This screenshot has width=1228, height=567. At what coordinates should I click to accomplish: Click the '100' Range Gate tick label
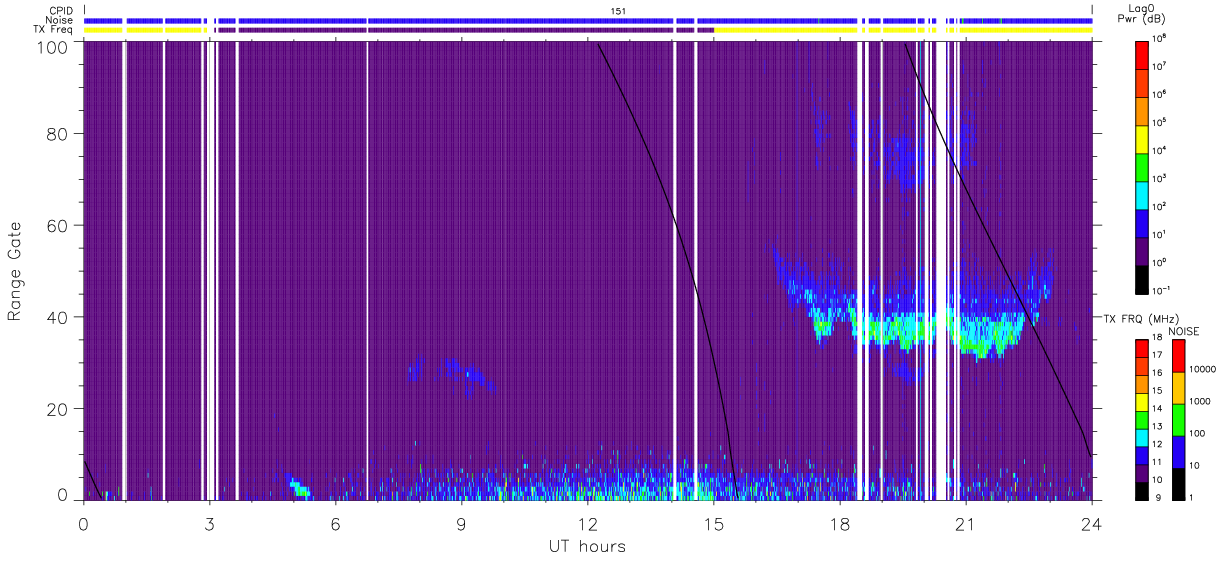coord(51,46)
